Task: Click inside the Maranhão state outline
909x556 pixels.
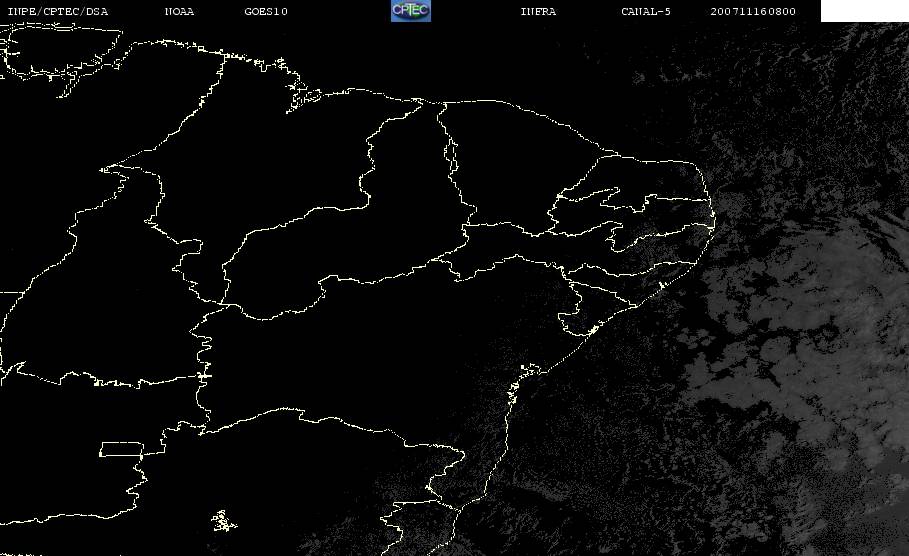Action: coord(290,150)
